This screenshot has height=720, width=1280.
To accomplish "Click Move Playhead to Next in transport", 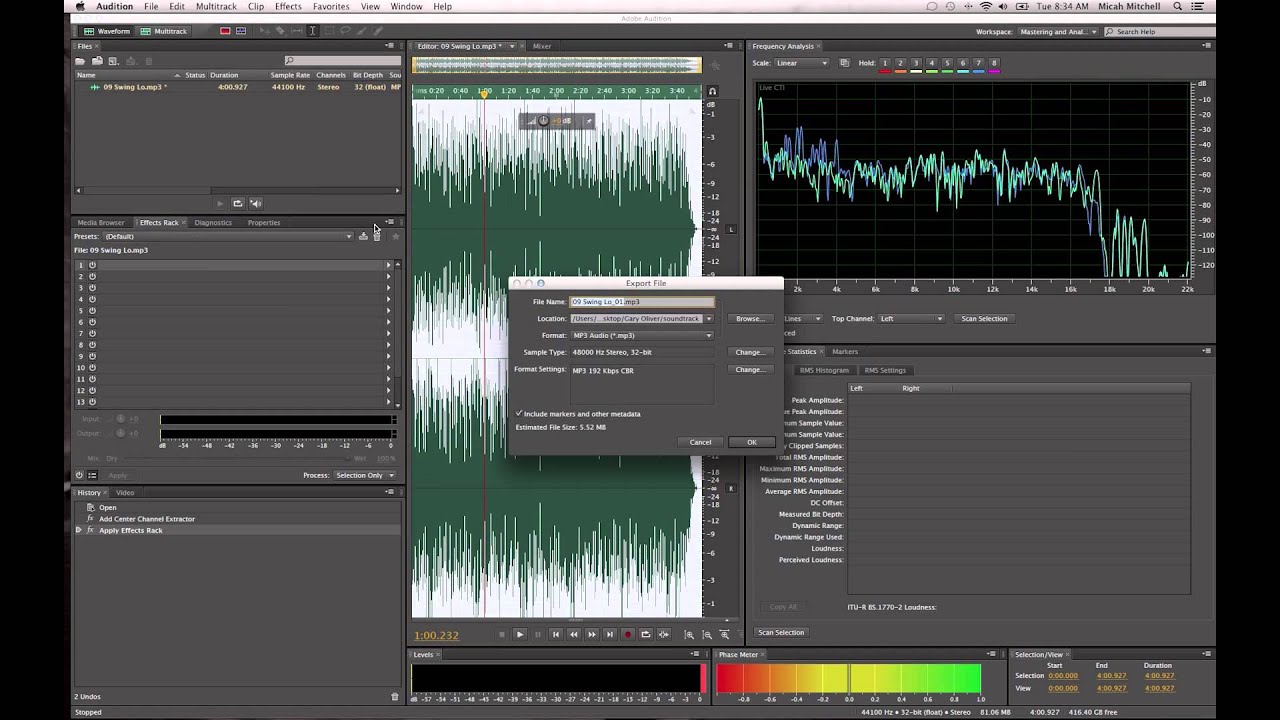I will pos(610,634).
